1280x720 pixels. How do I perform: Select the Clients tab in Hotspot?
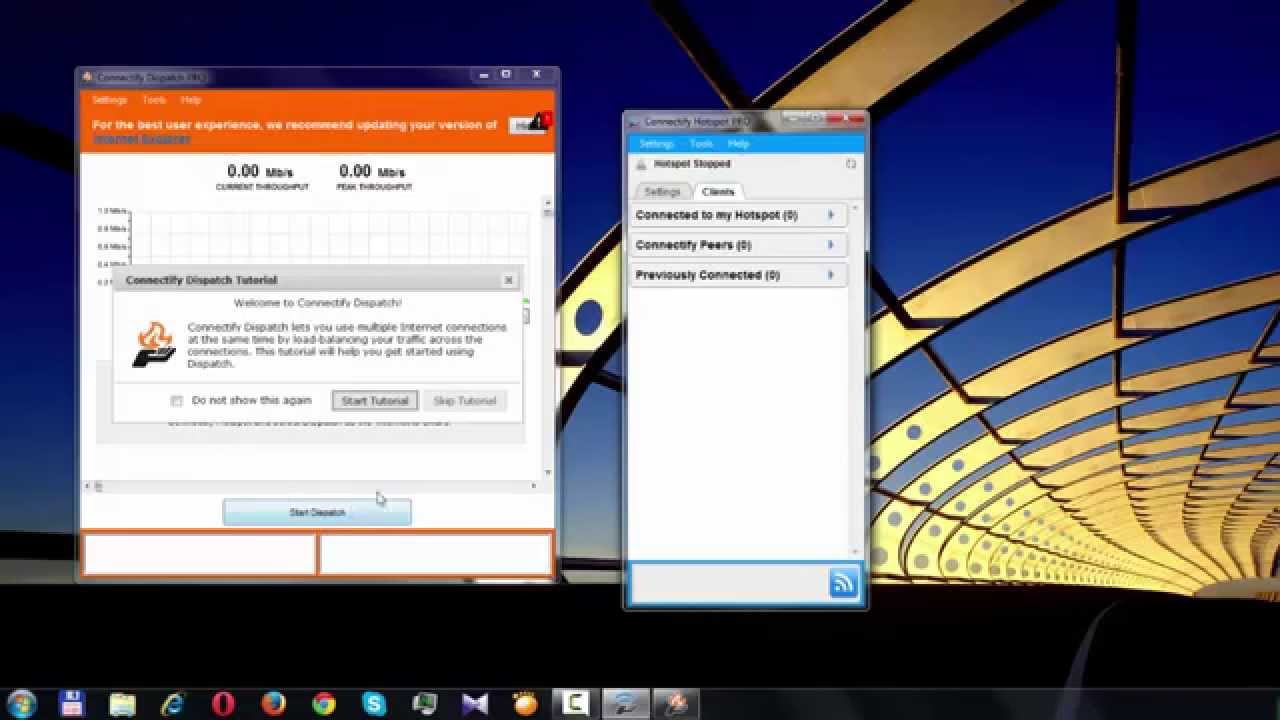point(718,191)
